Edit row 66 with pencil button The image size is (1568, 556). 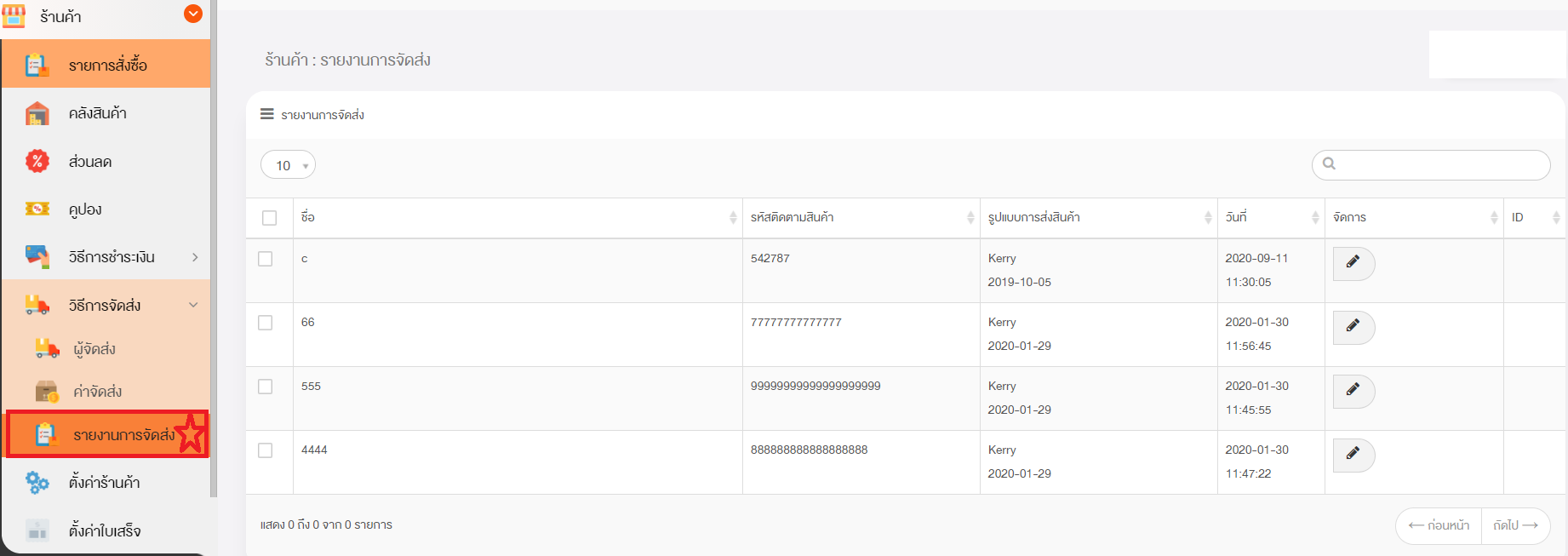pos(1353,327)
